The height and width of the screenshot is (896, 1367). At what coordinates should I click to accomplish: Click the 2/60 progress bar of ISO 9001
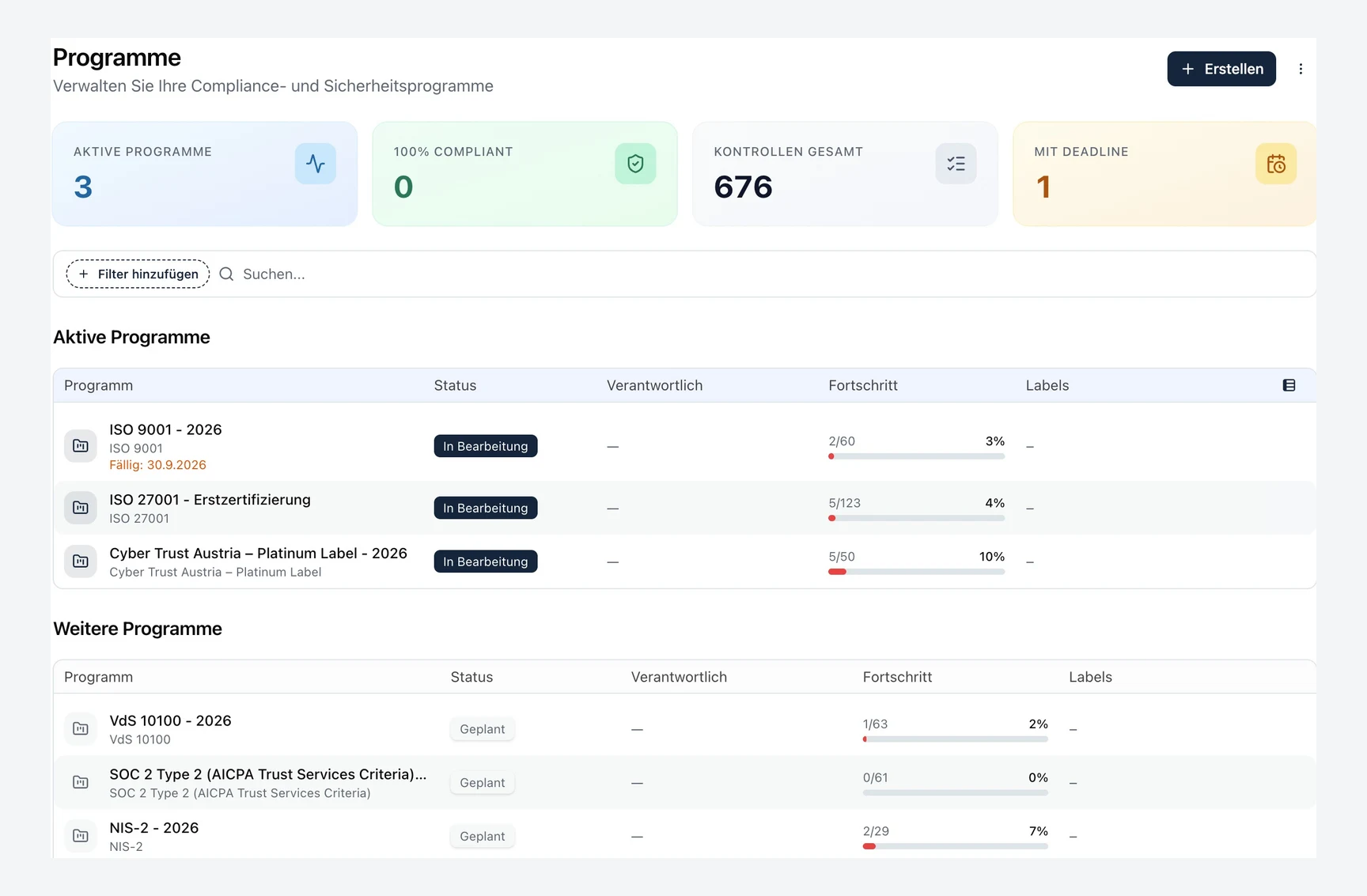916,456
